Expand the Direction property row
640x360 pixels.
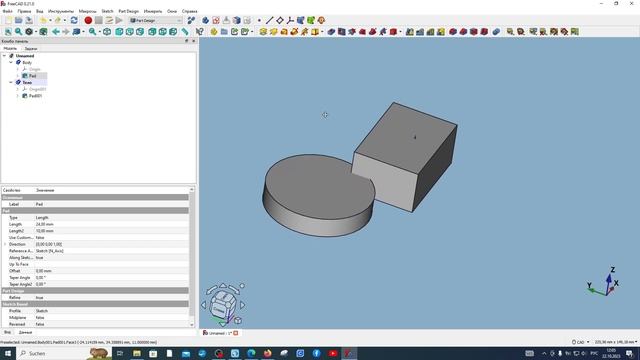pyautogui.click(x=5, y=244)
